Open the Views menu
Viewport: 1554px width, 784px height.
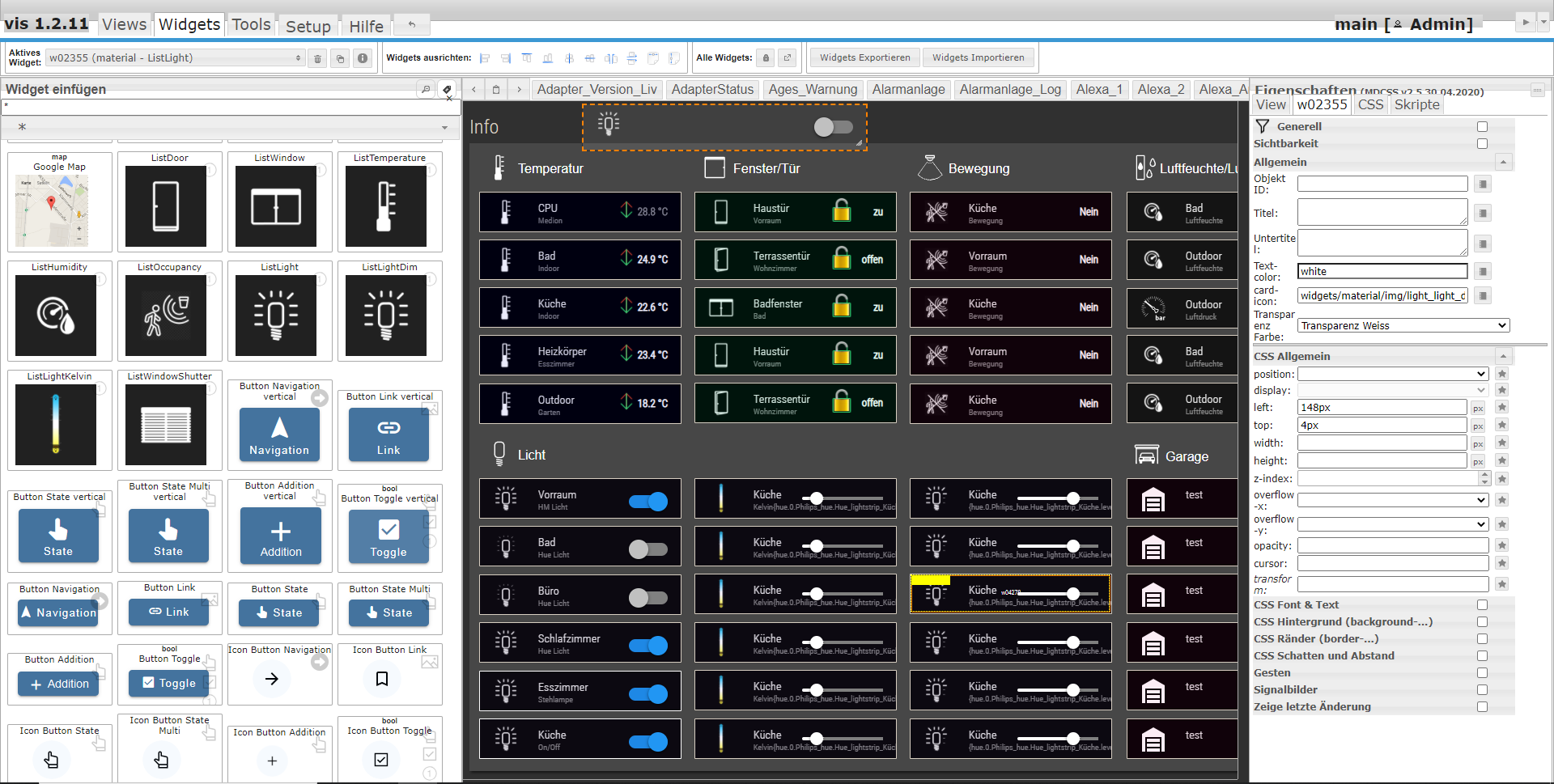tap(125, 25)
